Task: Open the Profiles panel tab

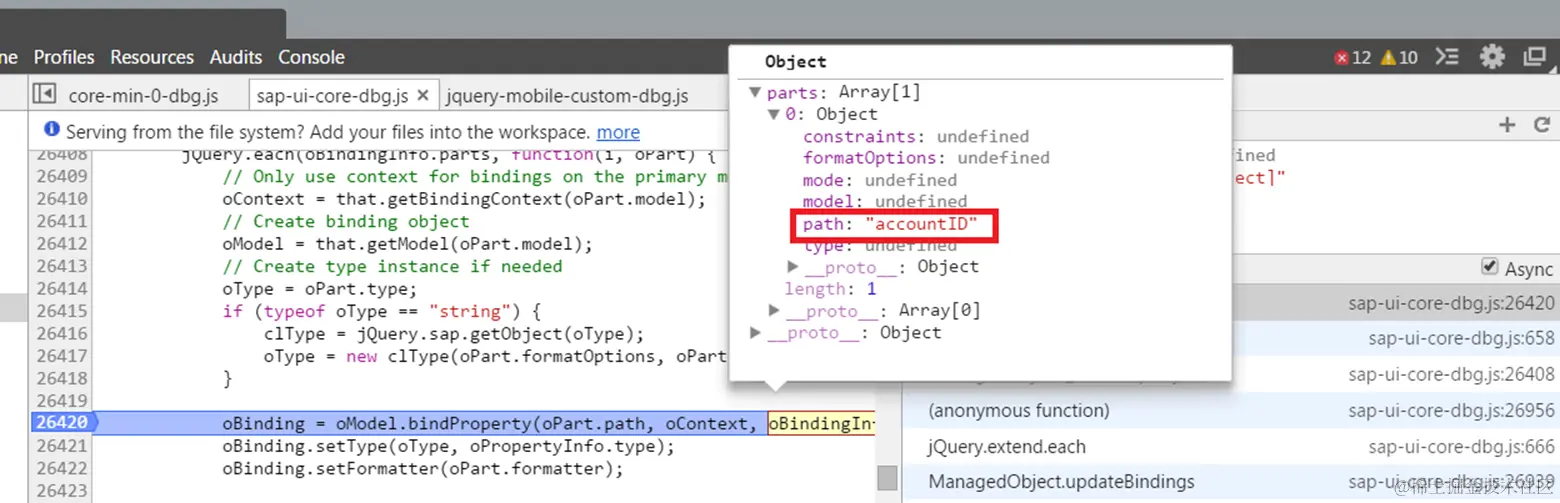Action: [64, 57]
